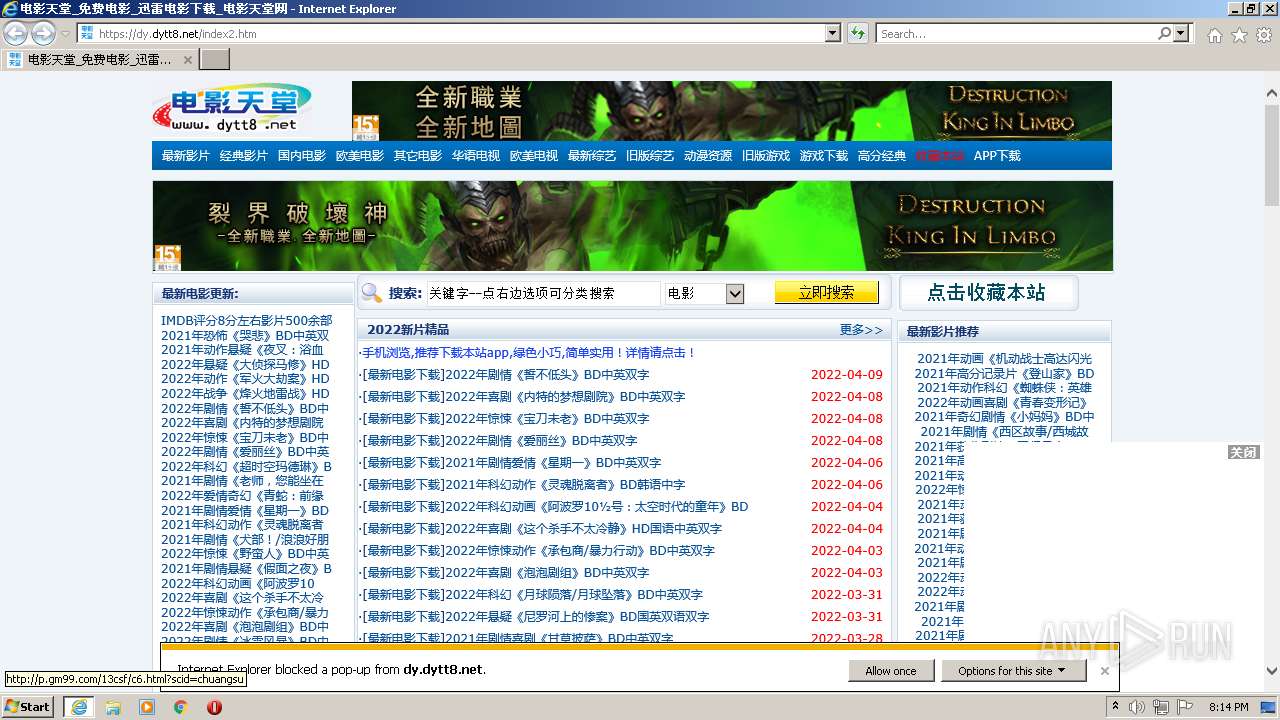Open the 高分经典 navigation menu
The width and height of the screenshot is (1280, 720).
tap(882, 156)
